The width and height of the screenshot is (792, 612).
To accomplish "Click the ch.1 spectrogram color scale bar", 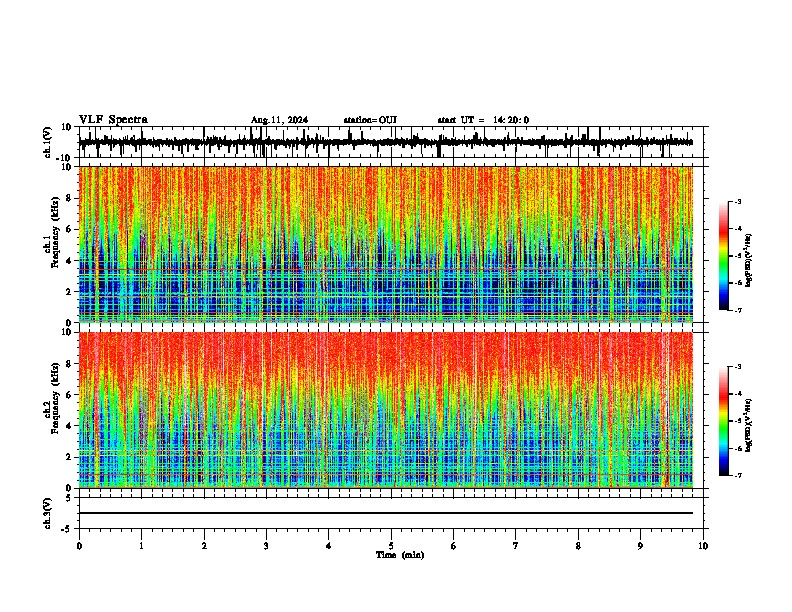I will [x=723, y=256].
